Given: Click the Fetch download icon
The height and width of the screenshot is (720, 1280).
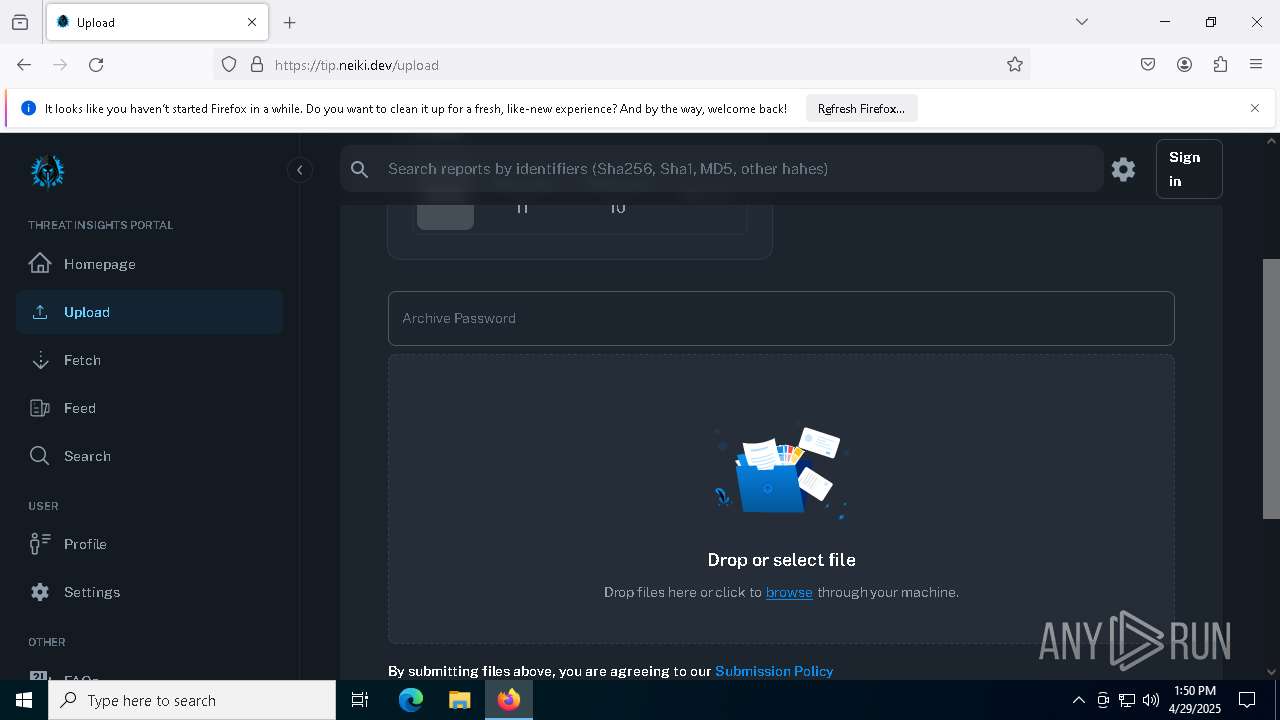Looking at the screenshot, I should (x=40, y=360).
